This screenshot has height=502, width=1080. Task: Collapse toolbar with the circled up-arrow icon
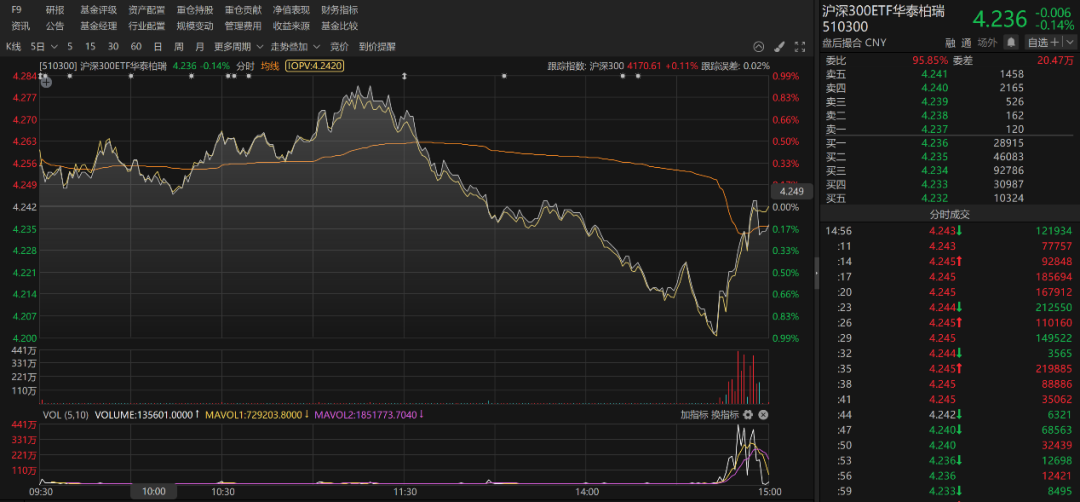(758, 47)
